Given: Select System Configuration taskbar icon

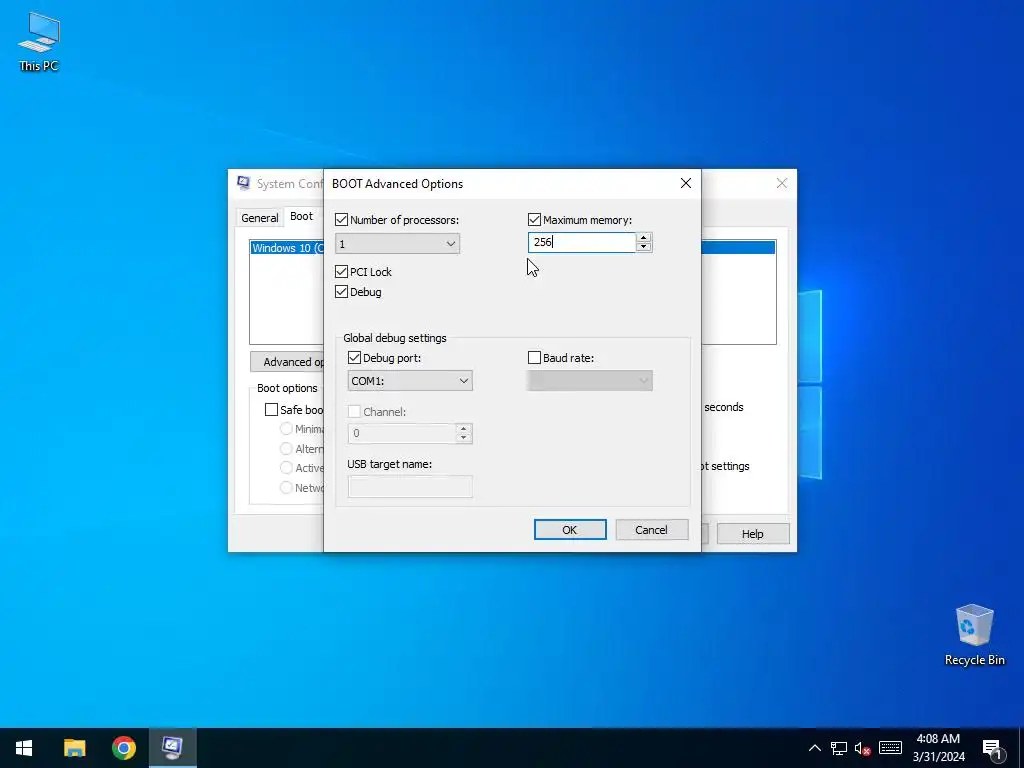Looking at the screenshot, I should (172, 748).
